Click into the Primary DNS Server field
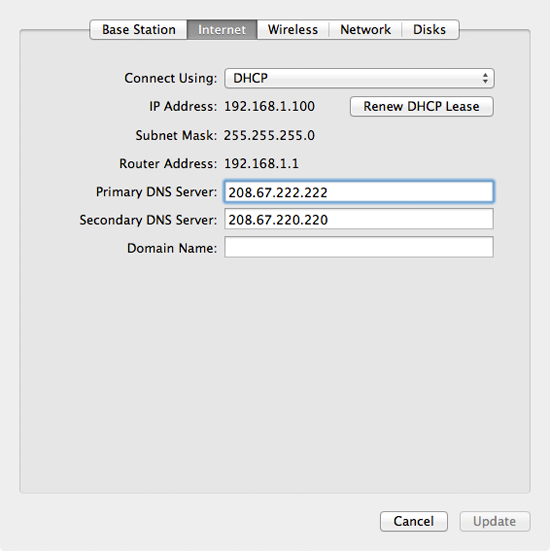 pos(359,192)
